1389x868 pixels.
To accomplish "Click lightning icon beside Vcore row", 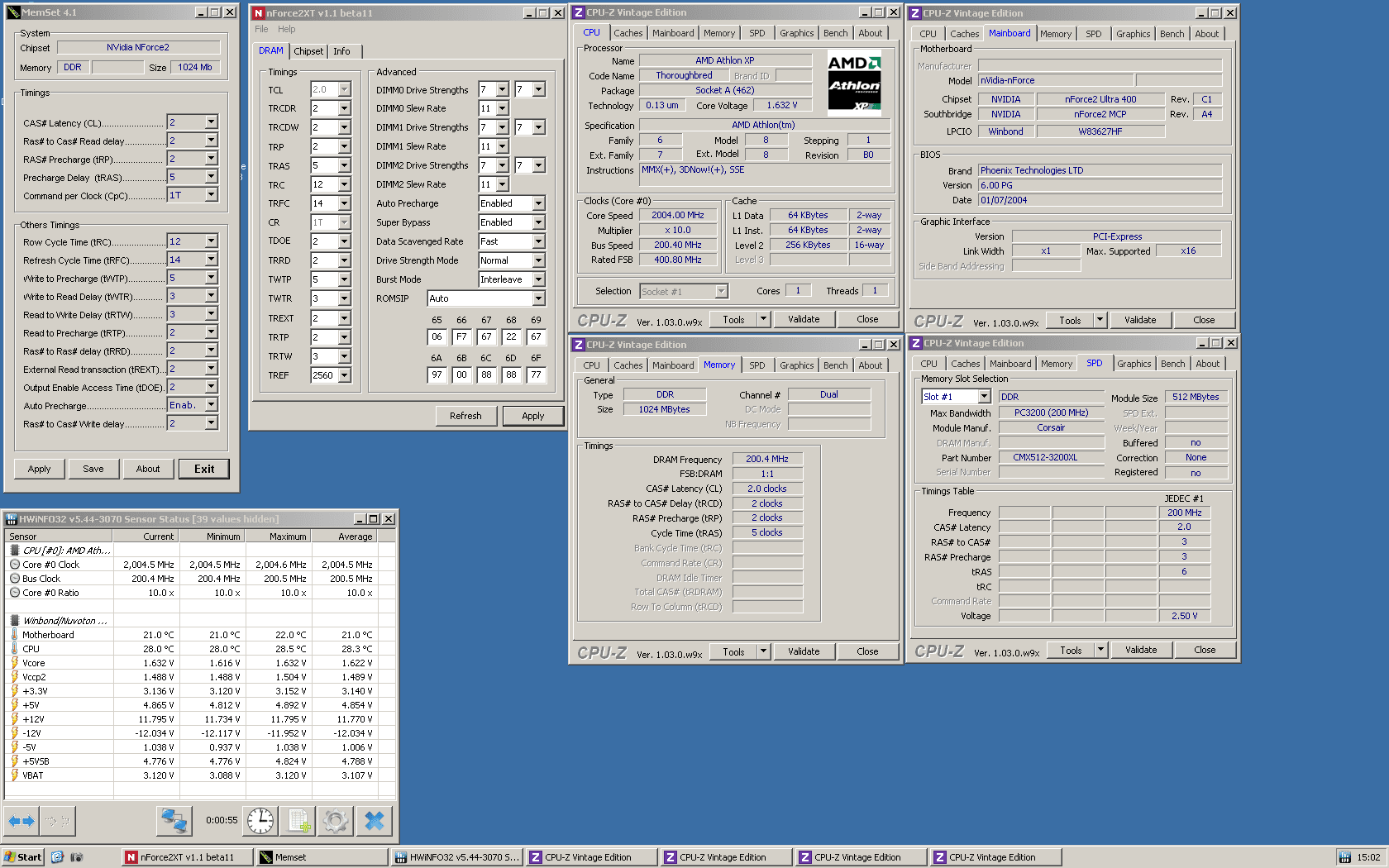I will [x=14, y=663].
